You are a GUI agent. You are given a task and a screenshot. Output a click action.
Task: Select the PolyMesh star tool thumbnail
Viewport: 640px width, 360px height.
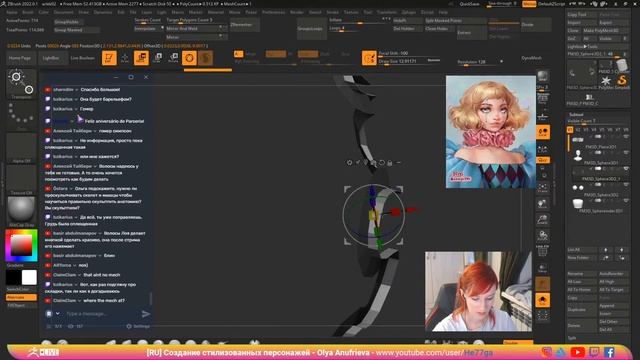click(x=606, y=80)
